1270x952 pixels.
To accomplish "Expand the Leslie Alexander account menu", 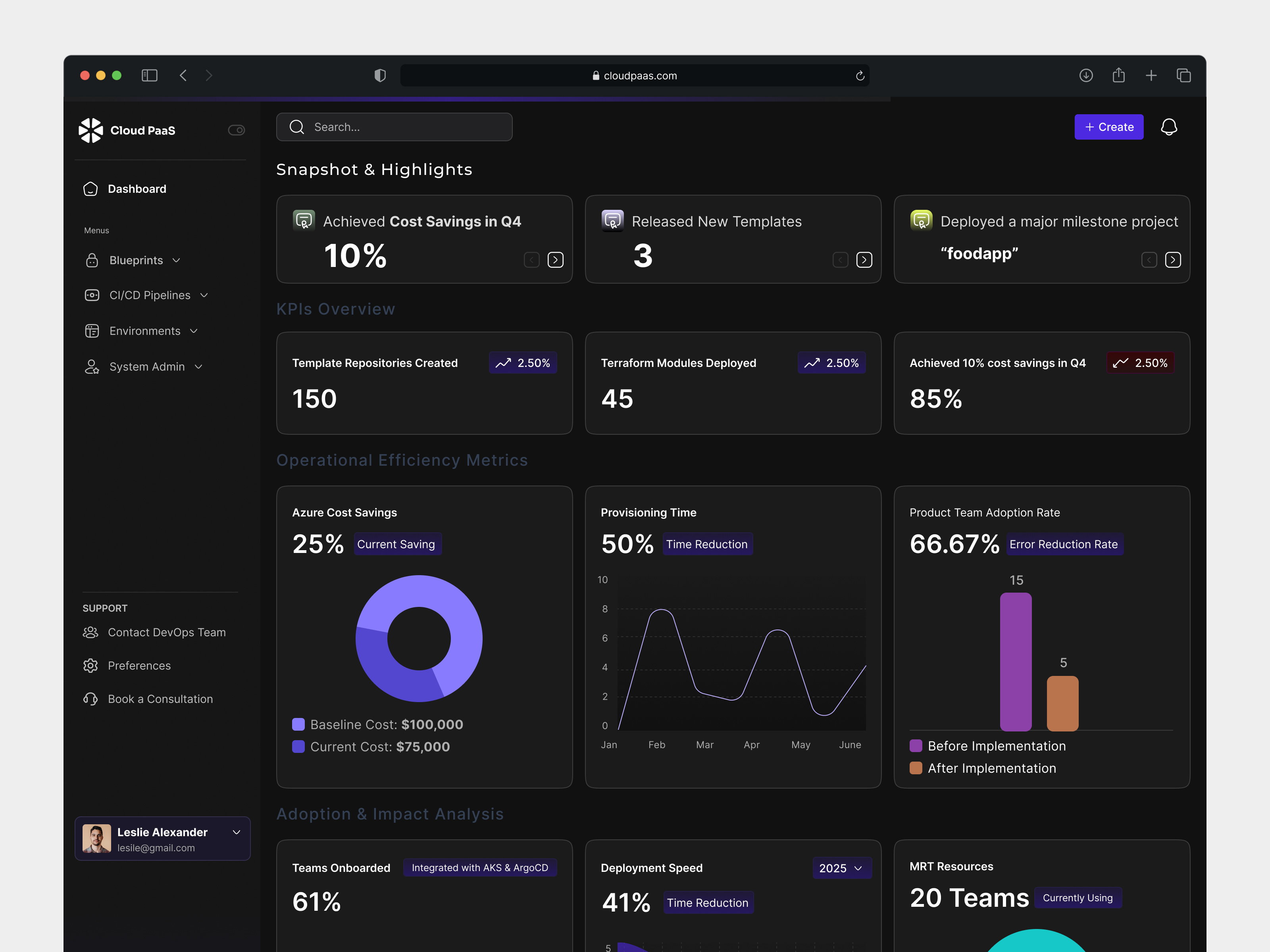I will [236, 832].
